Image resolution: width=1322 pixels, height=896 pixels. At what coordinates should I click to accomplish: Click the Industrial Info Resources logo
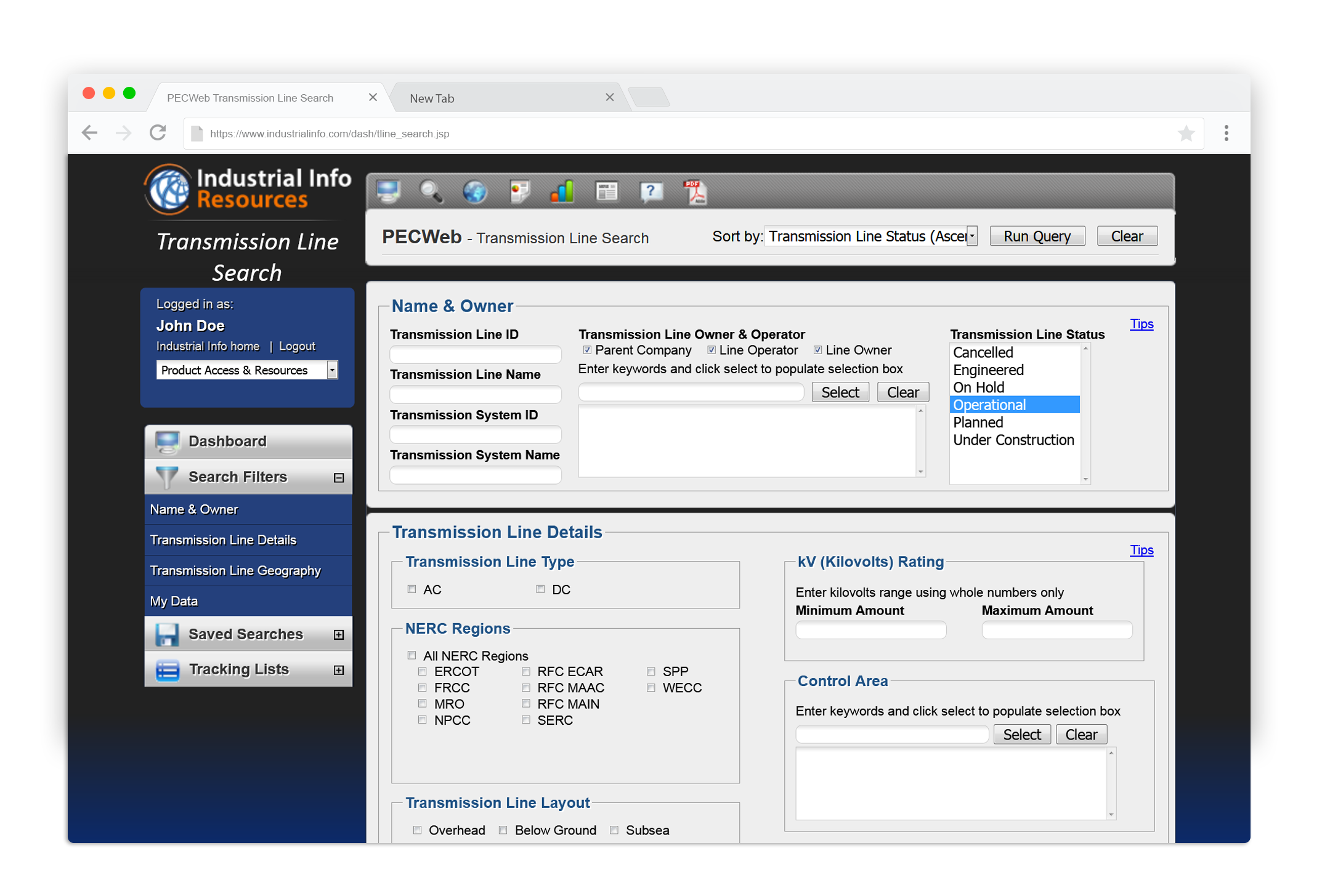pos(248,190)
